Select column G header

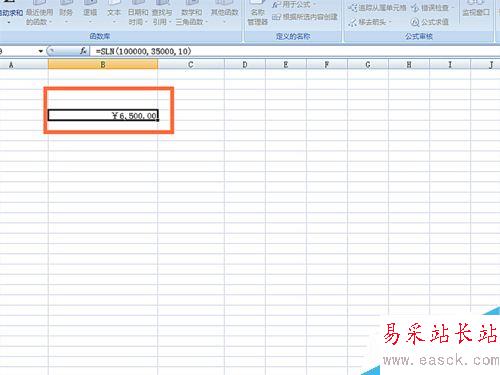[x=368, y=65]
